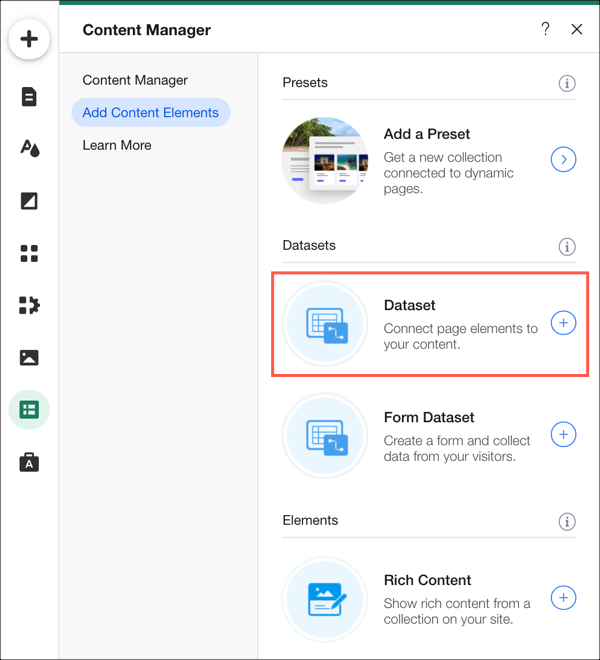Click the Add a Preset thumbnail image
Image resolution: width=600 pixels, height=660 pixels.
[x=325, y=160]
